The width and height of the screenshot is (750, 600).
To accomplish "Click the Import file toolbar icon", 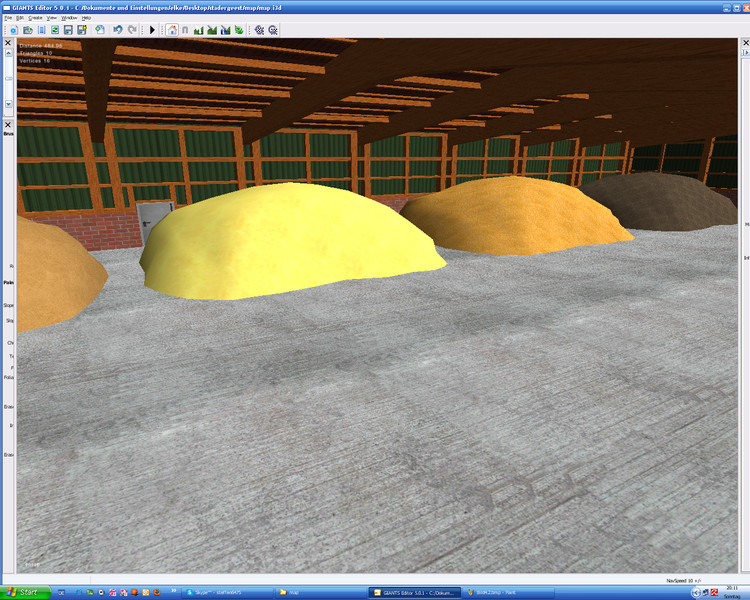I will [x=42, y=30].
